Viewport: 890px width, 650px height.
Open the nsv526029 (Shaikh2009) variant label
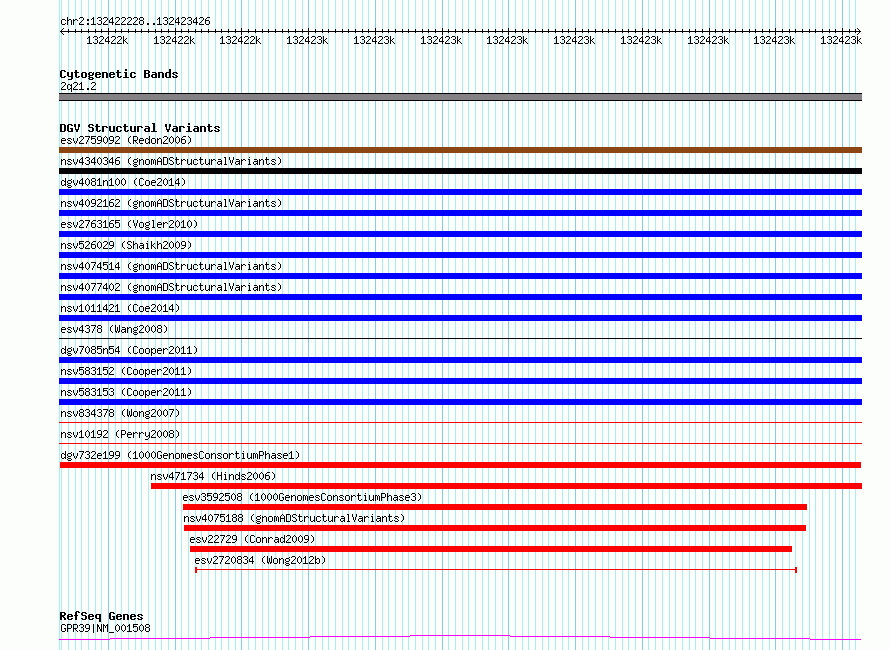pyautogui.click(x=126, y=245)
